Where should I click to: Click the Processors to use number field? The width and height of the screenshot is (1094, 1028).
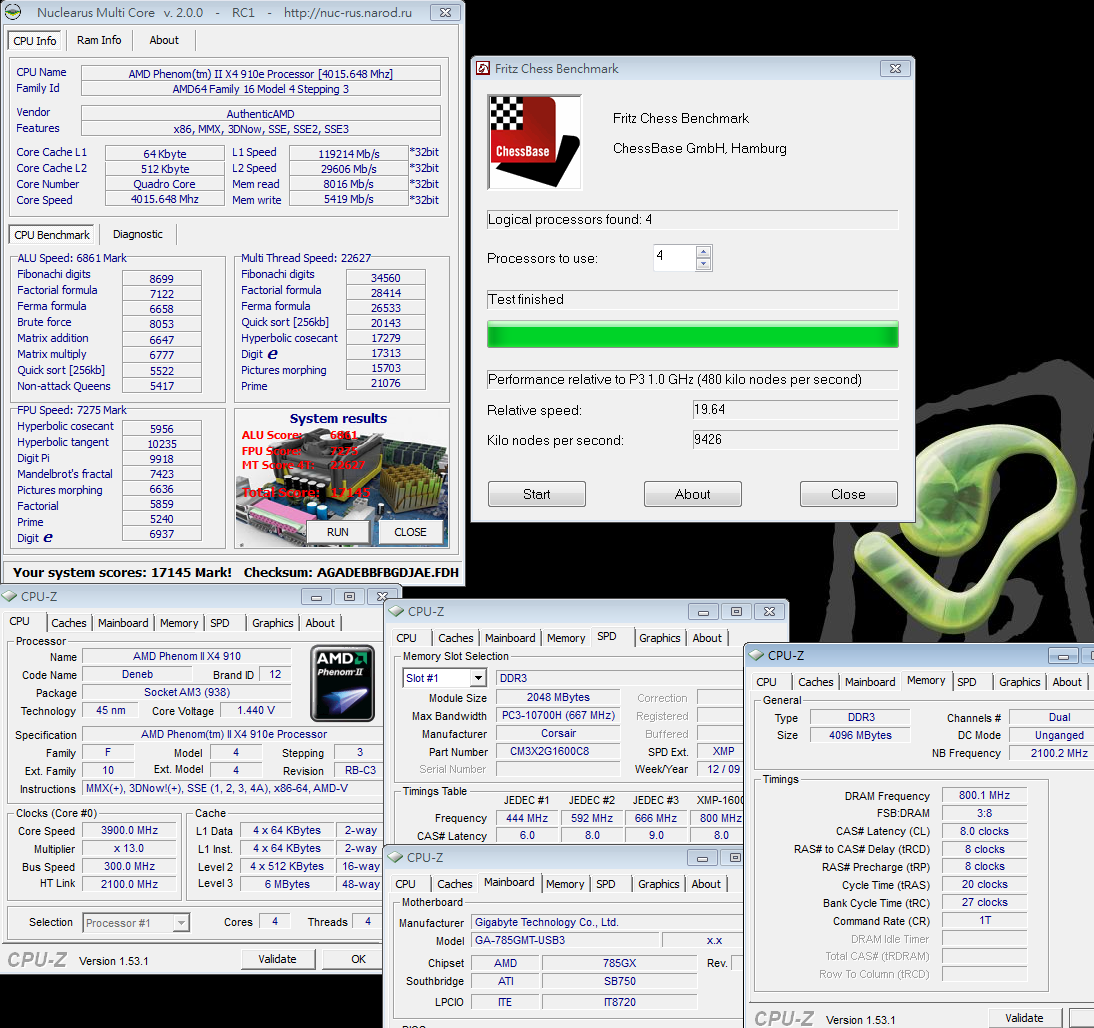(674, 258)
